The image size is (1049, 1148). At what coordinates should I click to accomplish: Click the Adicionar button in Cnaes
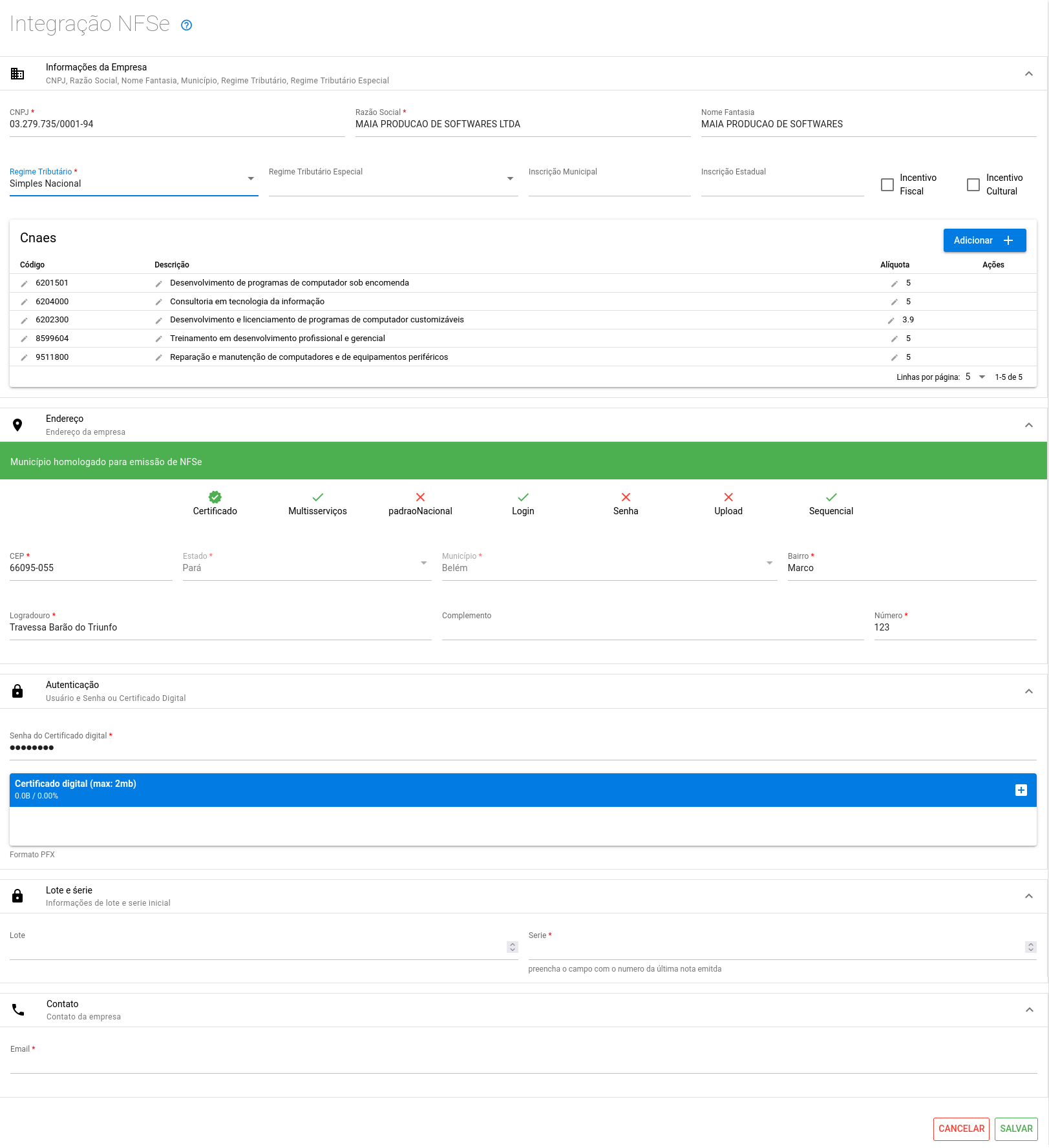point(984,240)
